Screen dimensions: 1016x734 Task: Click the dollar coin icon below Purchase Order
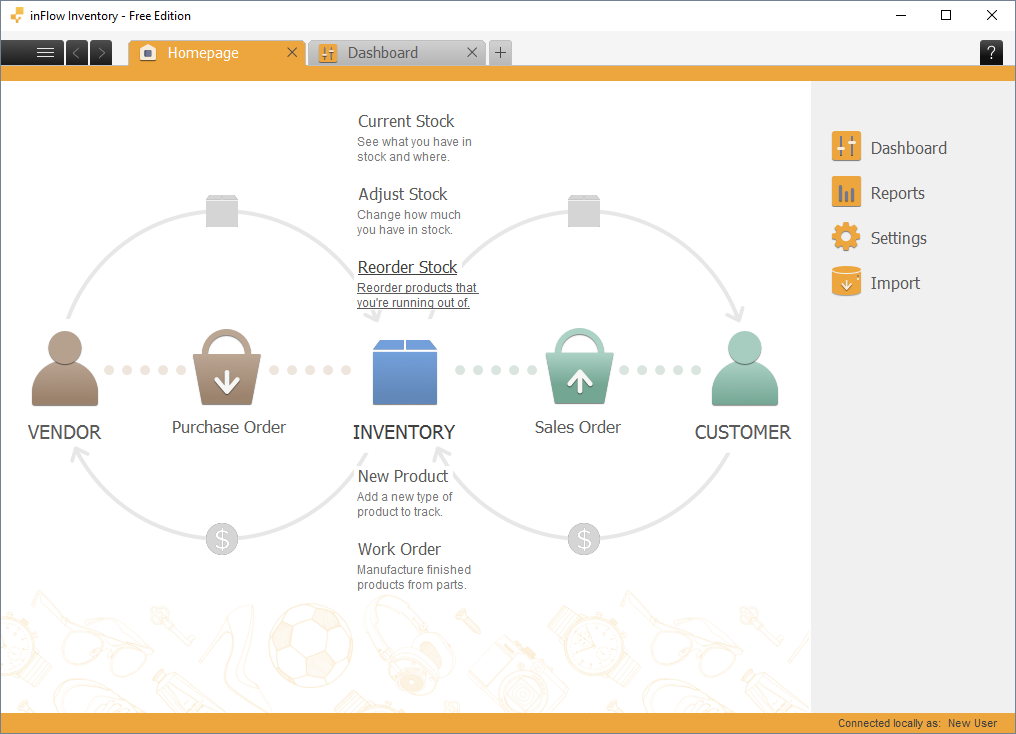click(x=222, y=539)
